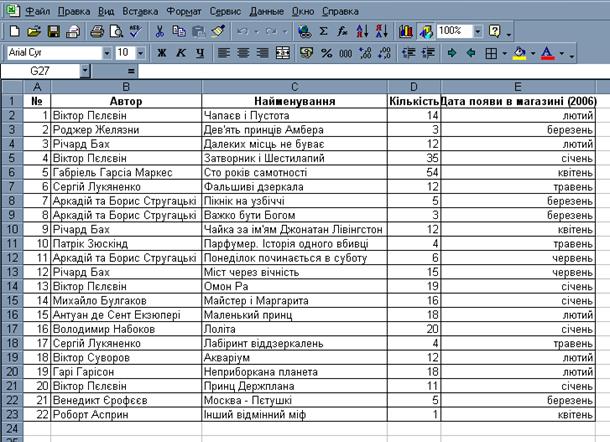
Task: Open the Файл menu
Action: point(38,12)
